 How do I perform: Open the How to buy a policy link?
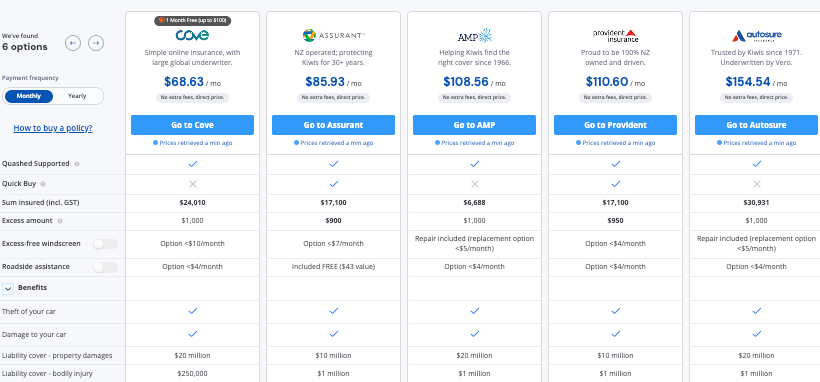53,128
